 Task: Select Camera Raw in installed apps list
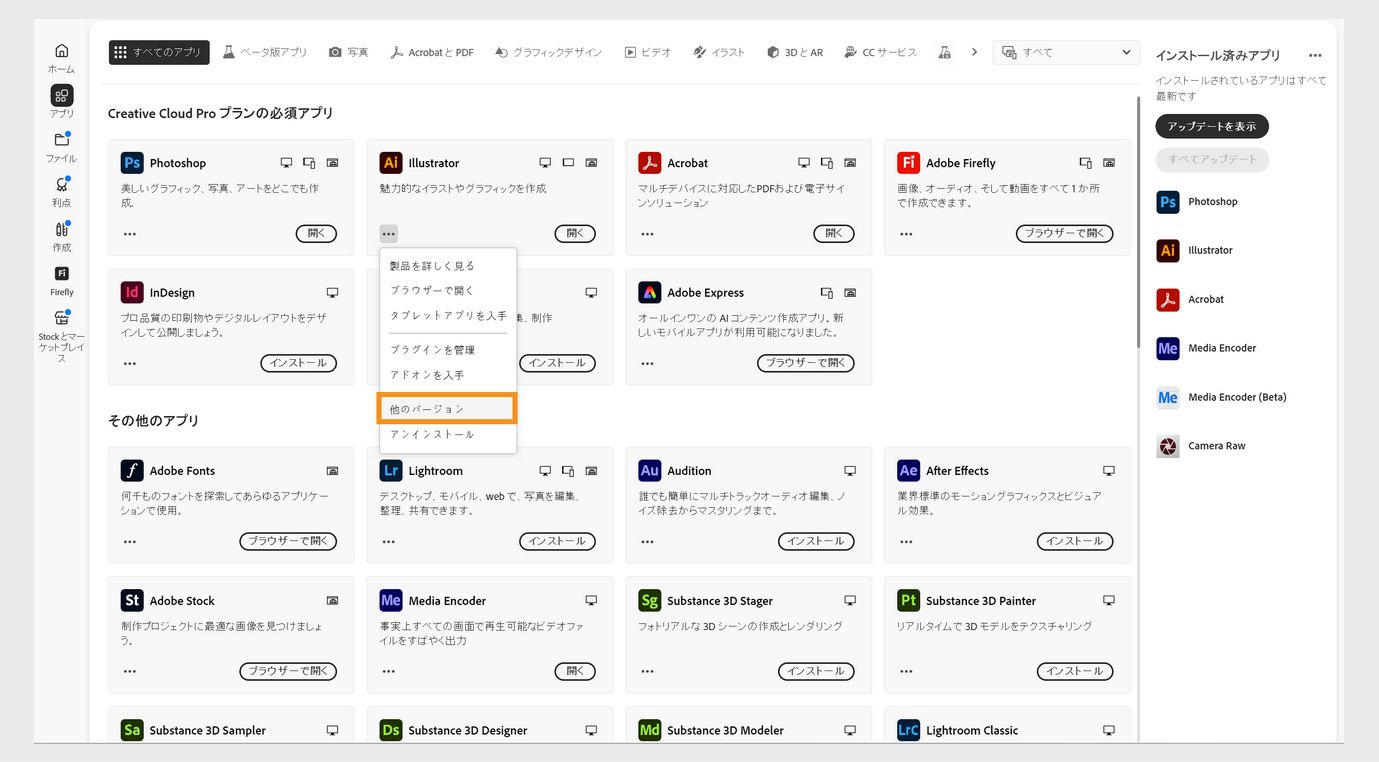[x=1202, y=446]
